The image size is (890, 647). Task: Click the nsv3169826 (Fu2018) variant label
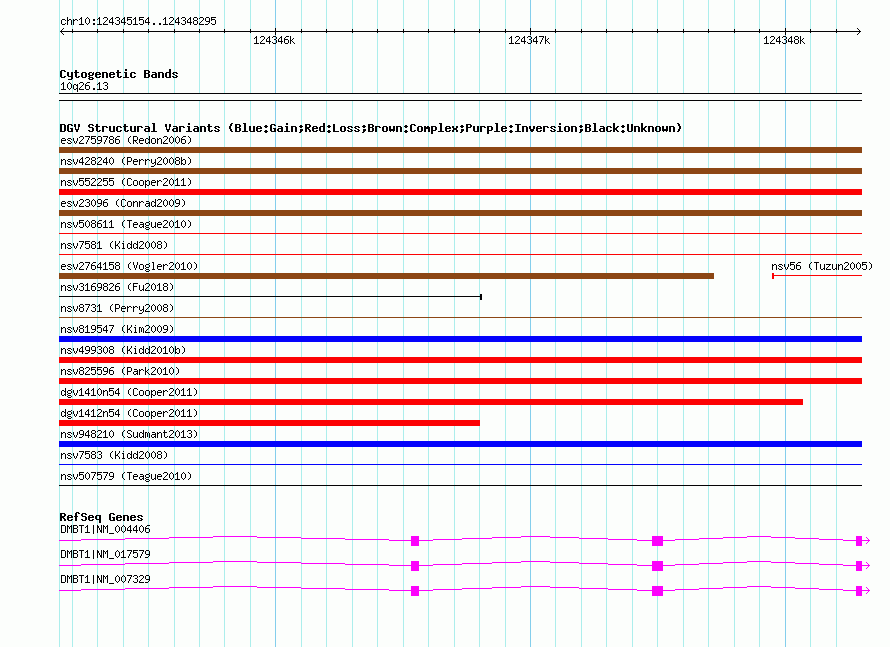tap(116, 287)
